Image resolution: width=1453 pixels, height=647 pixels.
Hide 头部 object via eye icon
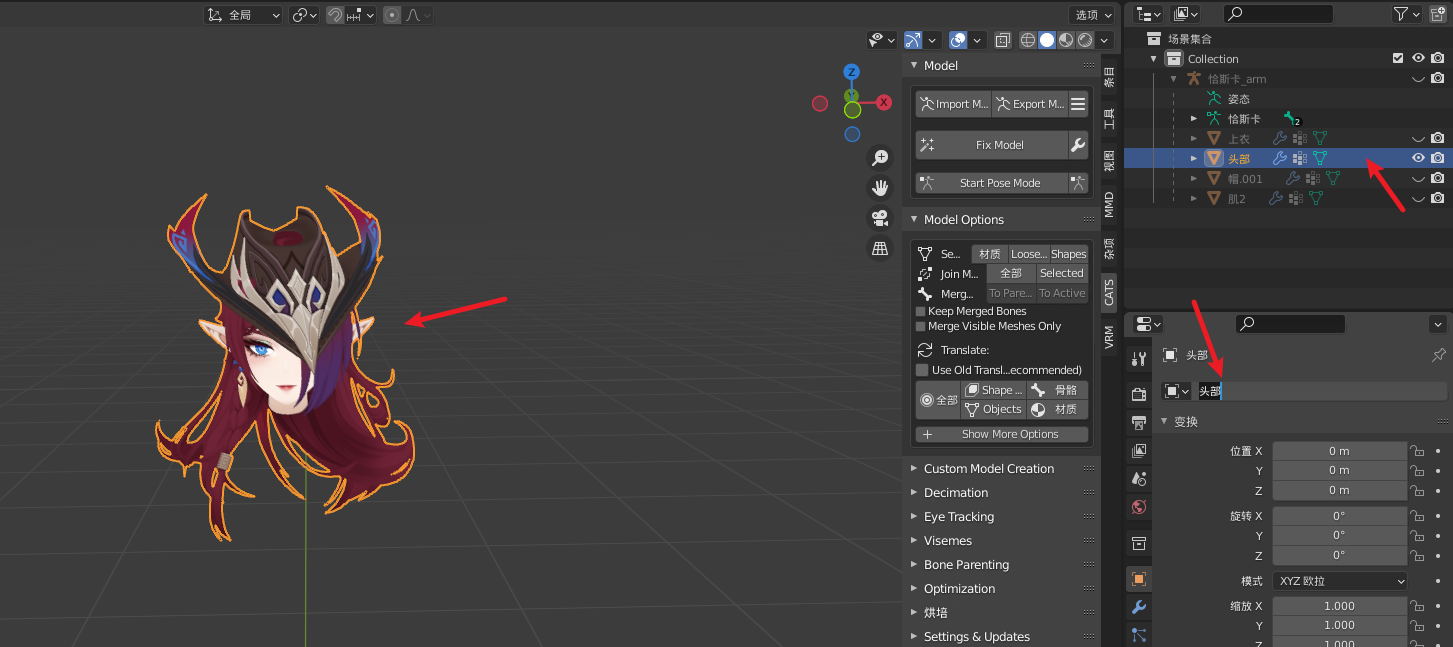click(1418, 158)
